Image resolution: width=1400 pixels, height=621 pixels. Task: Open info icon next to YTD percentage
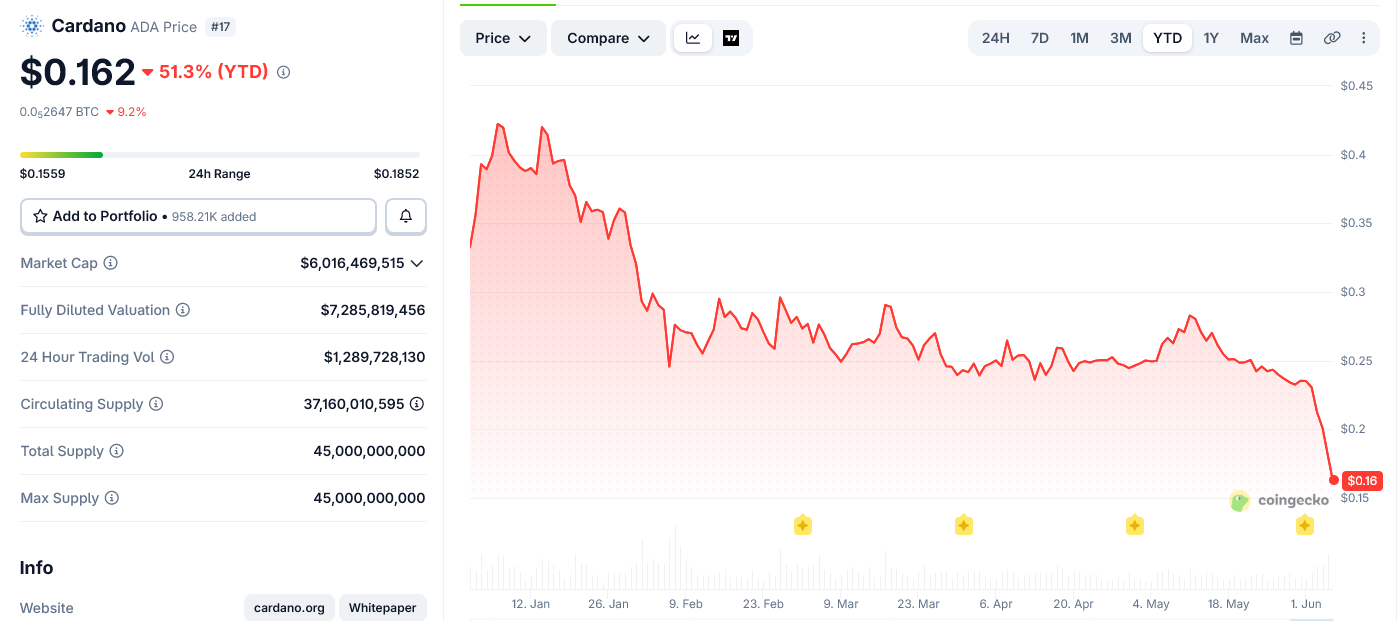click(x=283, y=72)
